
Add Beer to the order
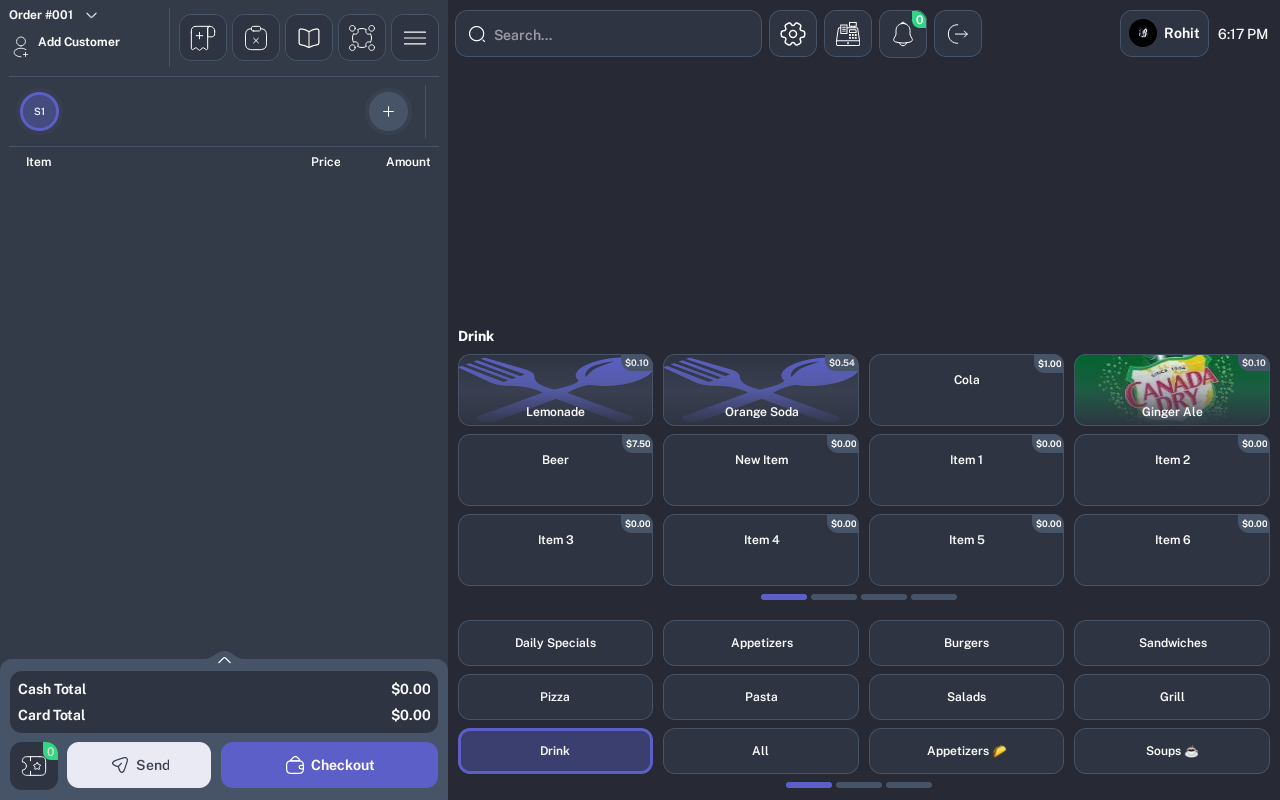pos(555,470)
